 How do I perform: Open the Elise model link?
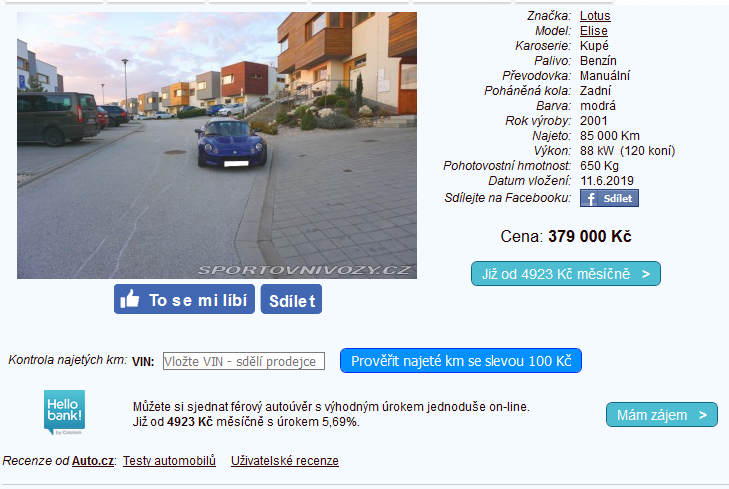point(594,31)
